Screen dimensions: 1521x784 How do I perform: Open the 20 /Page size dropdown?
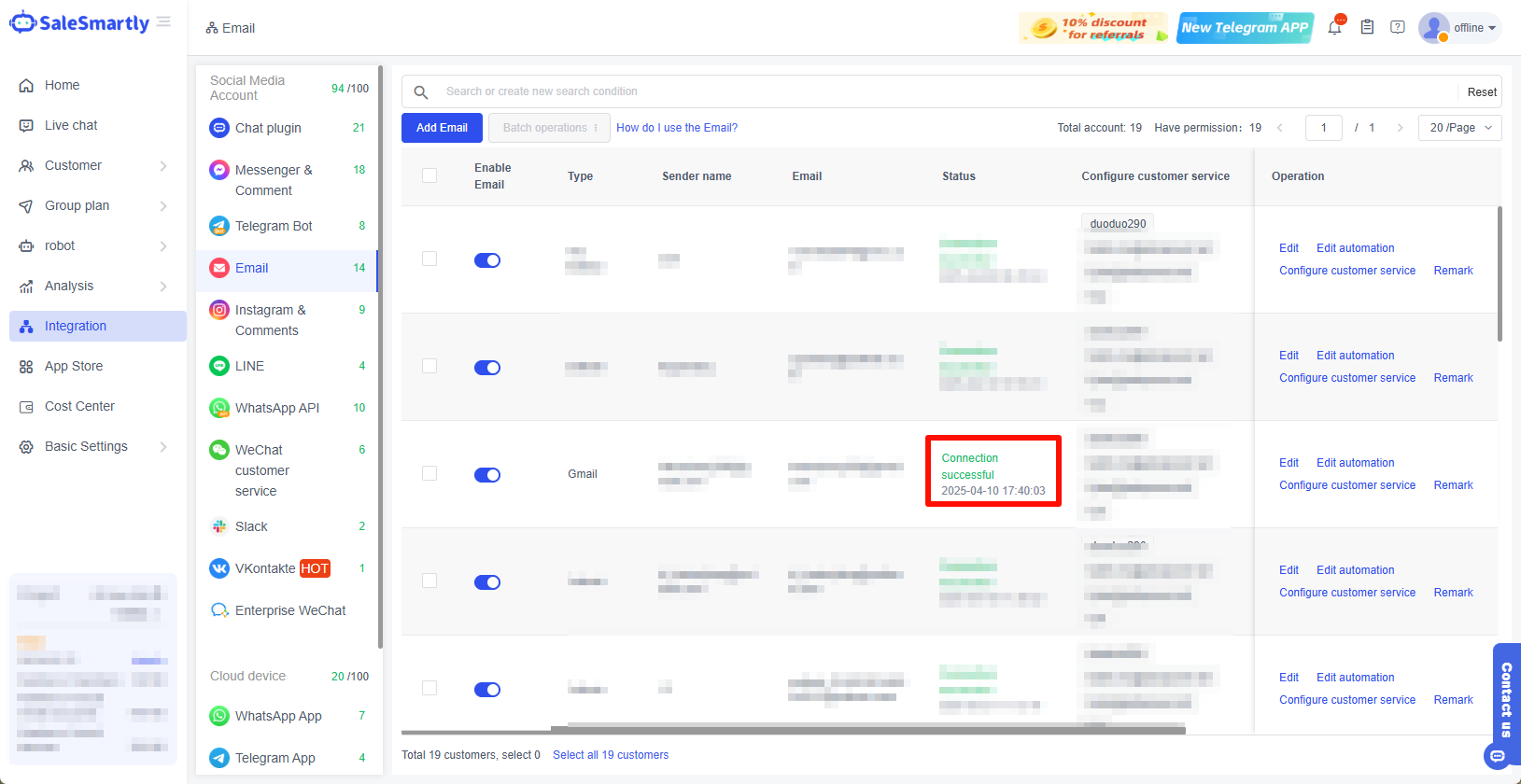point(1459,128)
